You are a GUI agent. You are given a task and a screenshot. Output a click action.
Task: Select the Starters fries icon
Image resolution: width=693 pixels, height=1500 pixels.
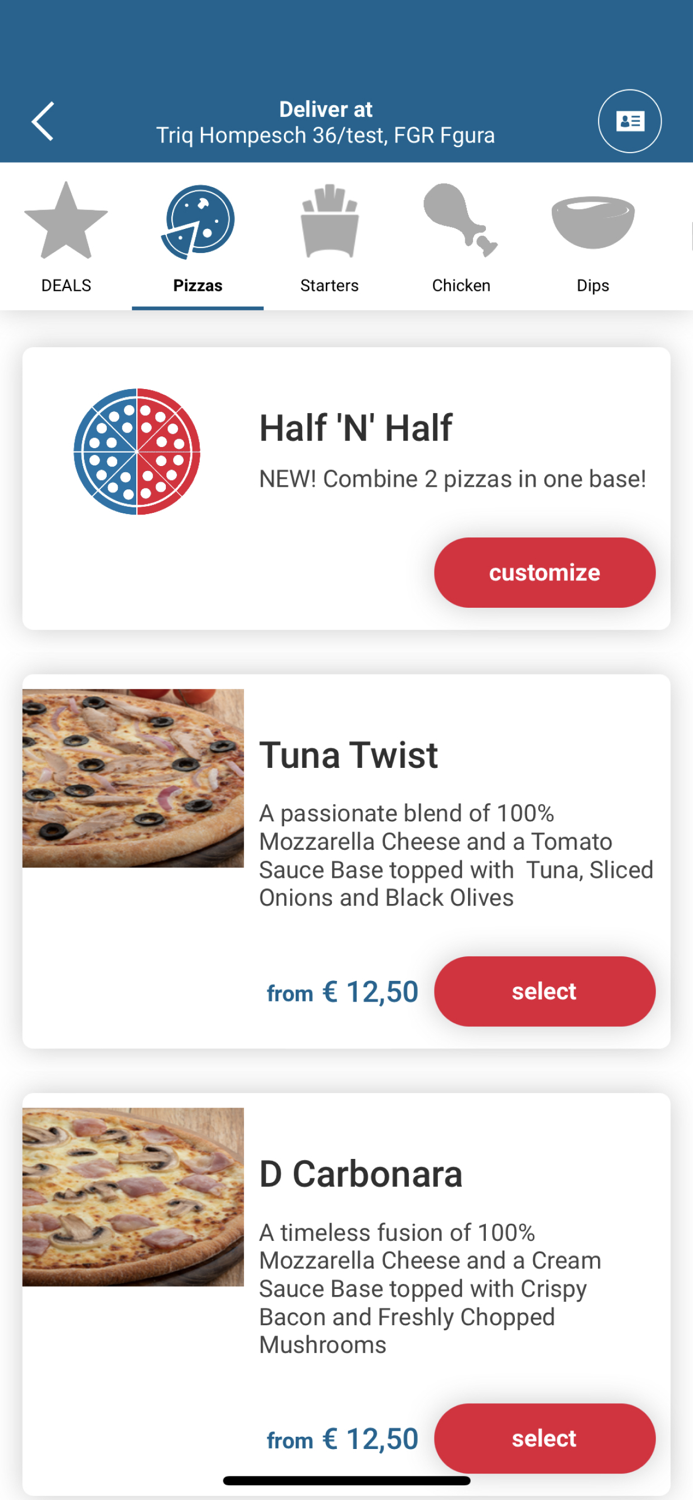click(x=329, y=220)
